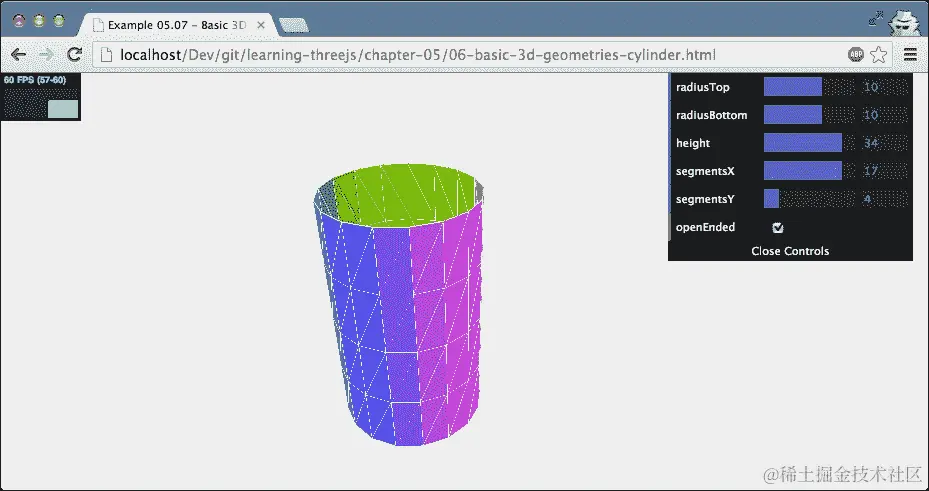The image size is (929, 491).
Task: Click the segmentsY slider bar
Action: (x=809, y=199)
